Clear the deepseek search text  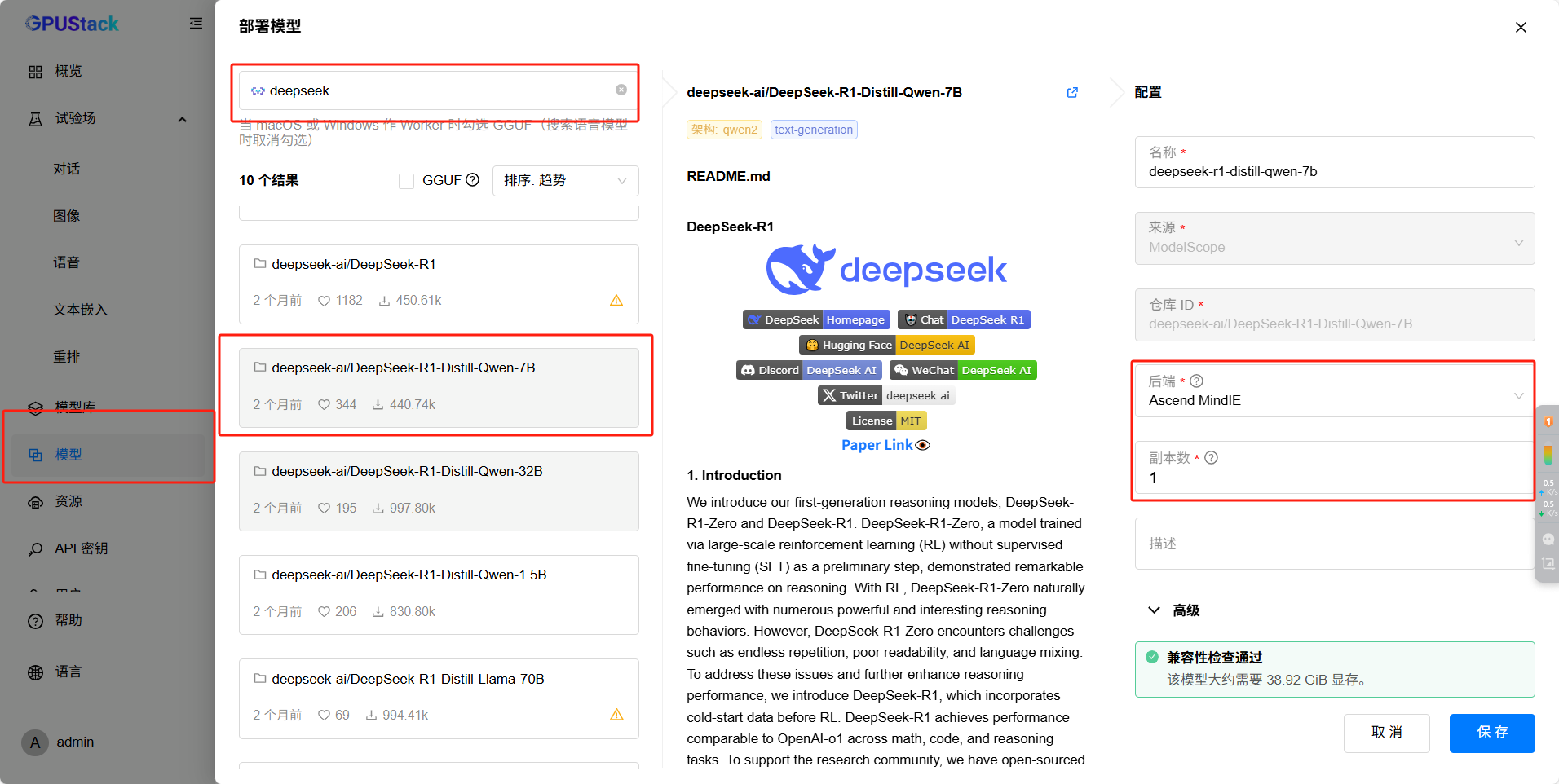(621, 90)
